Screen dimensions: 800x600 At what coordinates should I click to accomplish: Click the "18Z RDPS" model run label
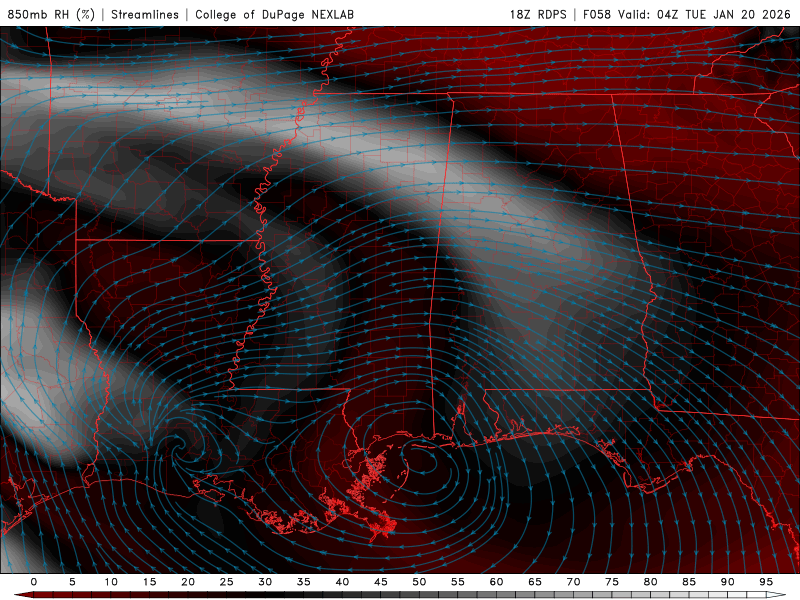(x=538, y=14)
